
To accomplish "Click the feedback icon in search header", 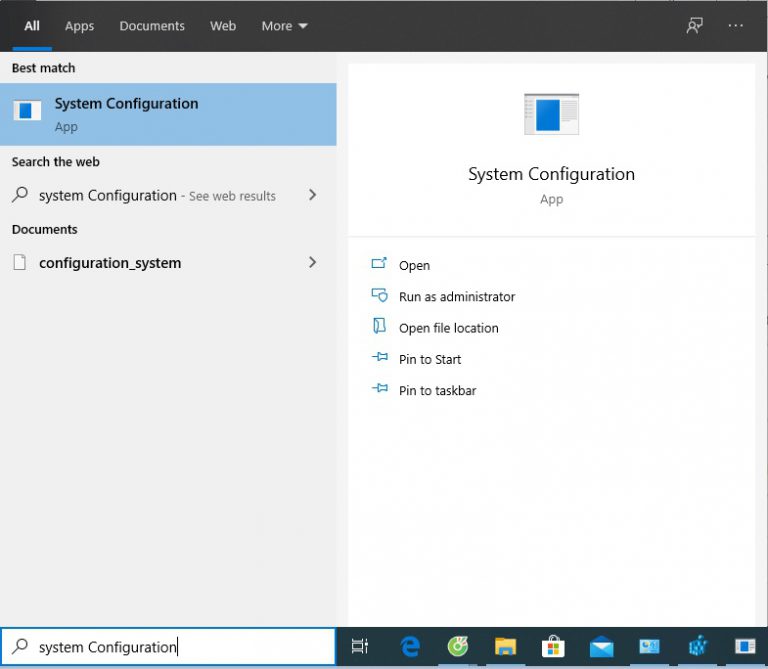I will 694,26.
